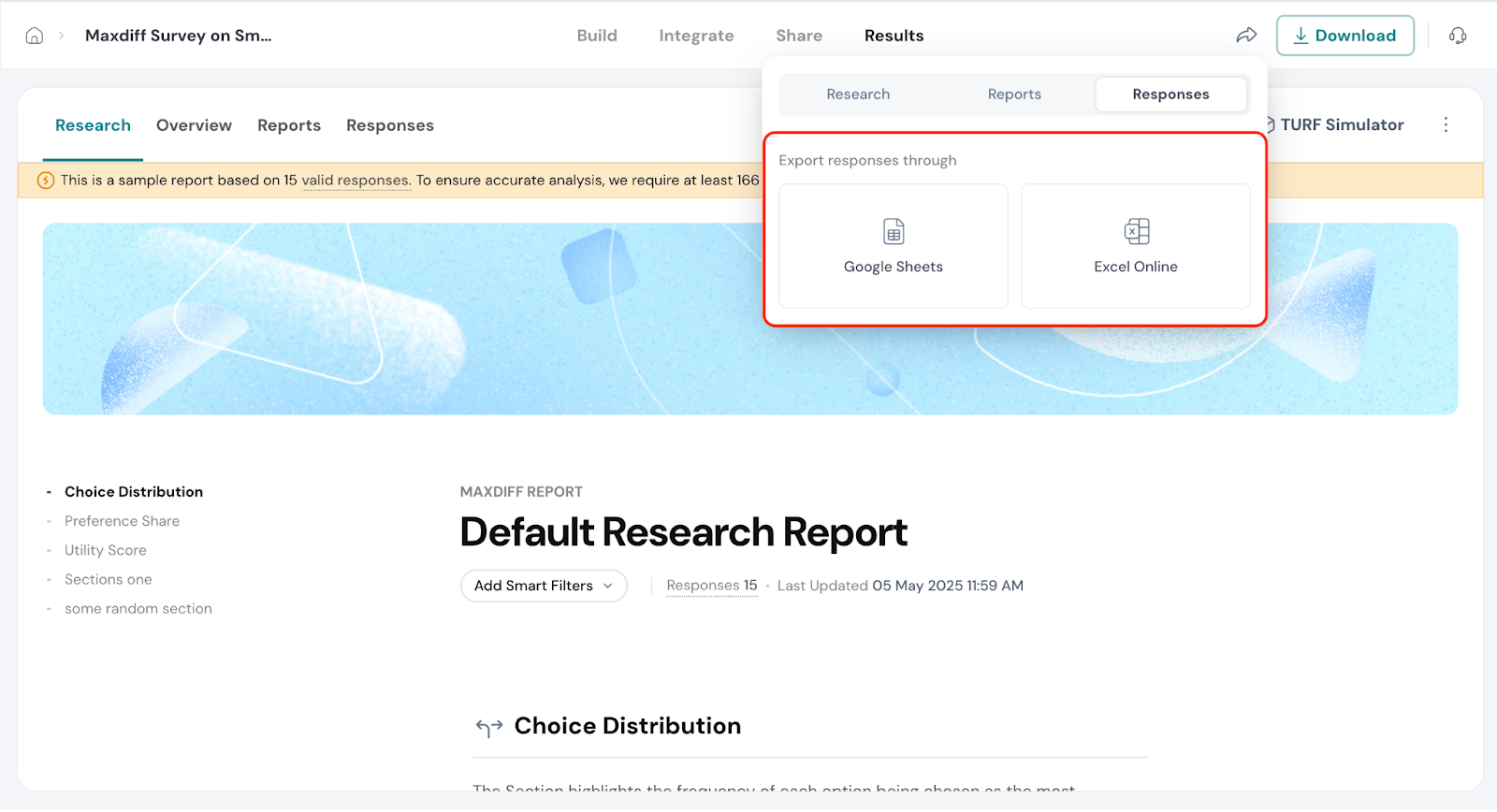Image resolution: width=1497 pixels, height=812 pixels.
Task: Select Research in the Results popup
Action: pos(858,94)
